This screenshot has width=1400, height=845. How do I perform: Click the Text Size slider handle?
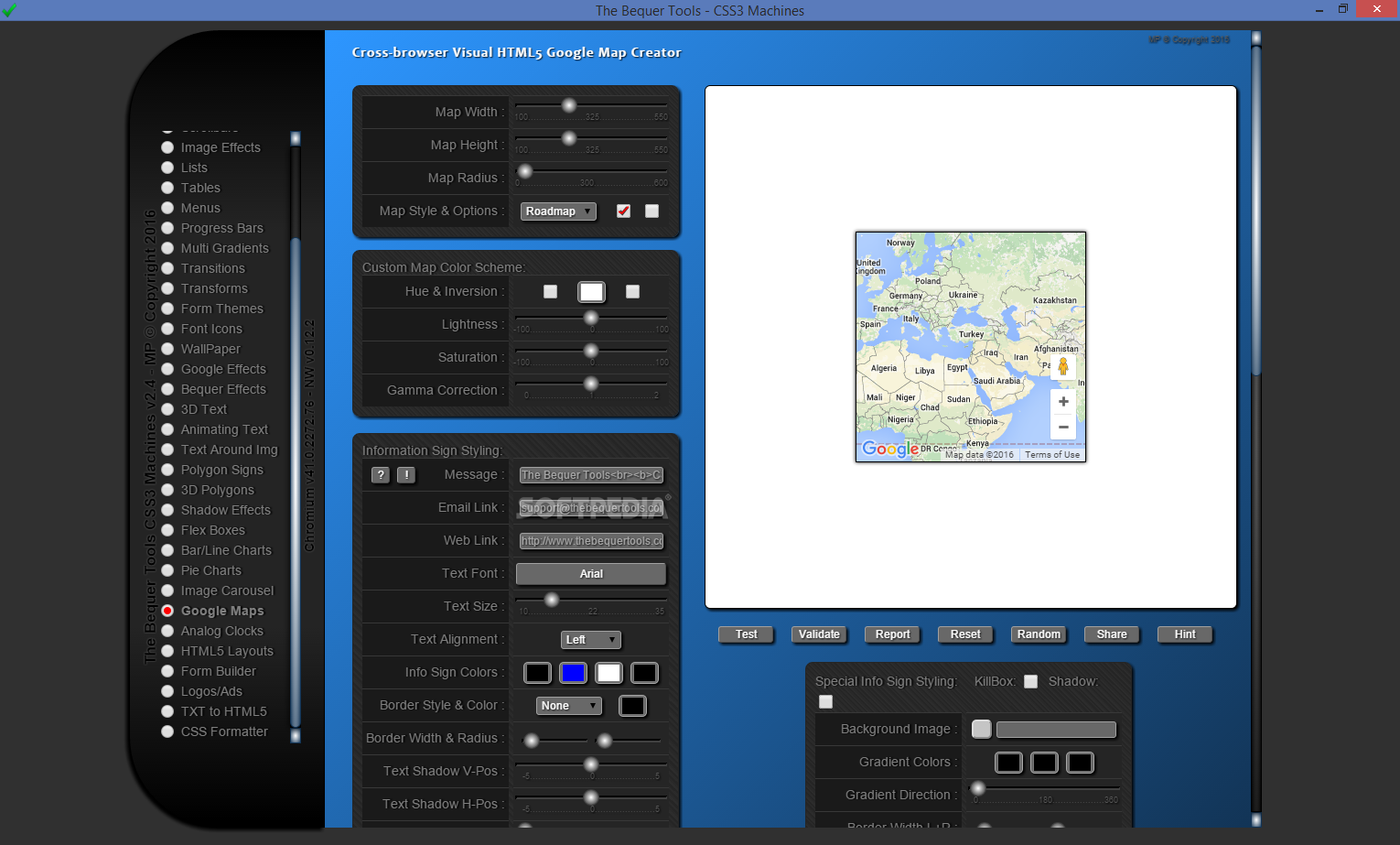[552, 600]
